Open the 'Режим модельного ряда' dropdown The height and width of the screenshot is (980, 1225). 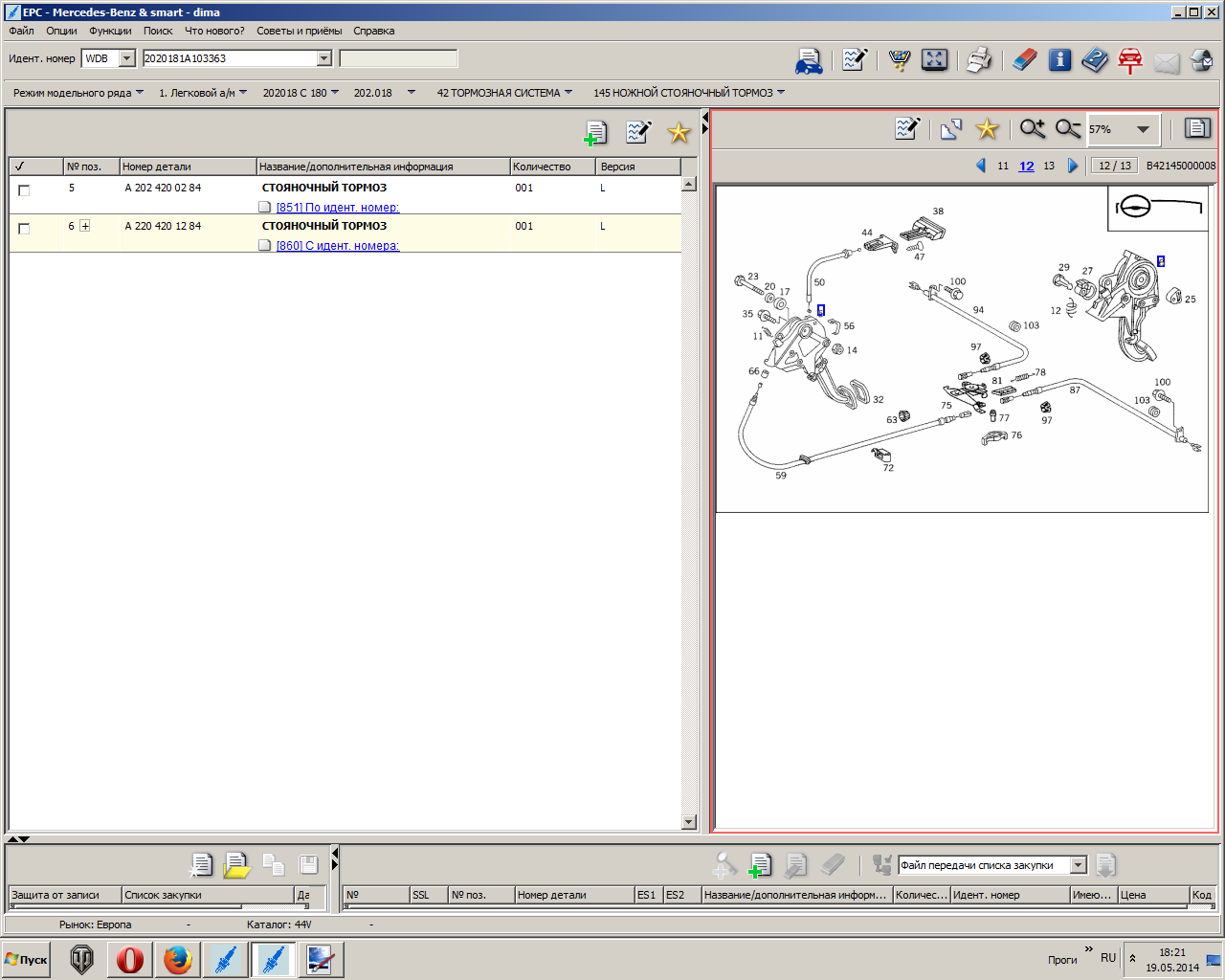(78, 93)
